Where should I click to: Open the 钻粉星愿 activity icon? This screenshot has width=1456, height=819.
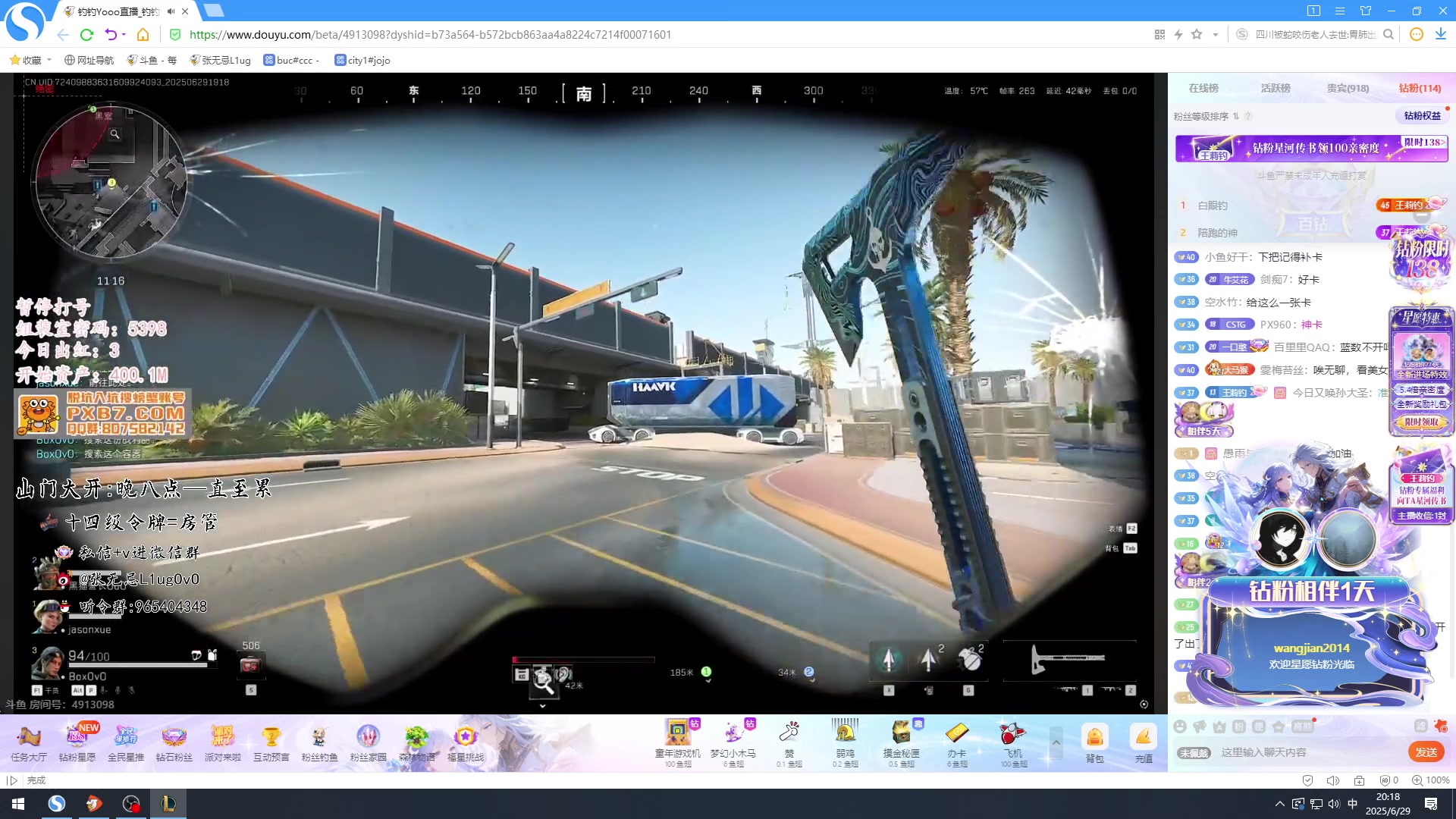[x=77, y=742]
